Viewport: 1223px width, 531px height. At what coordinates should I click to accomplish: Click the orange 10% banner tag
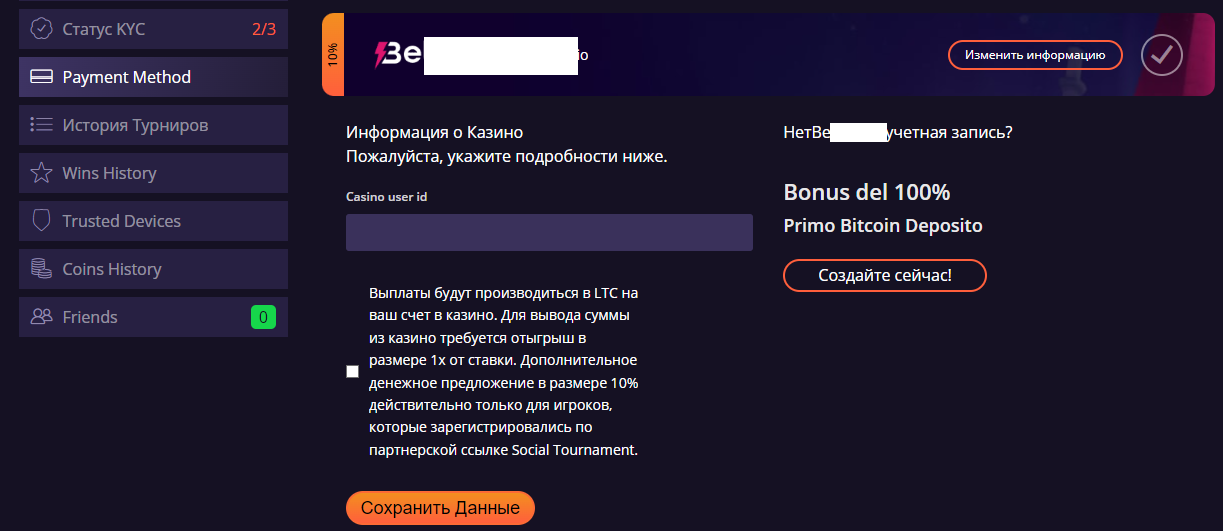(333, 55)
